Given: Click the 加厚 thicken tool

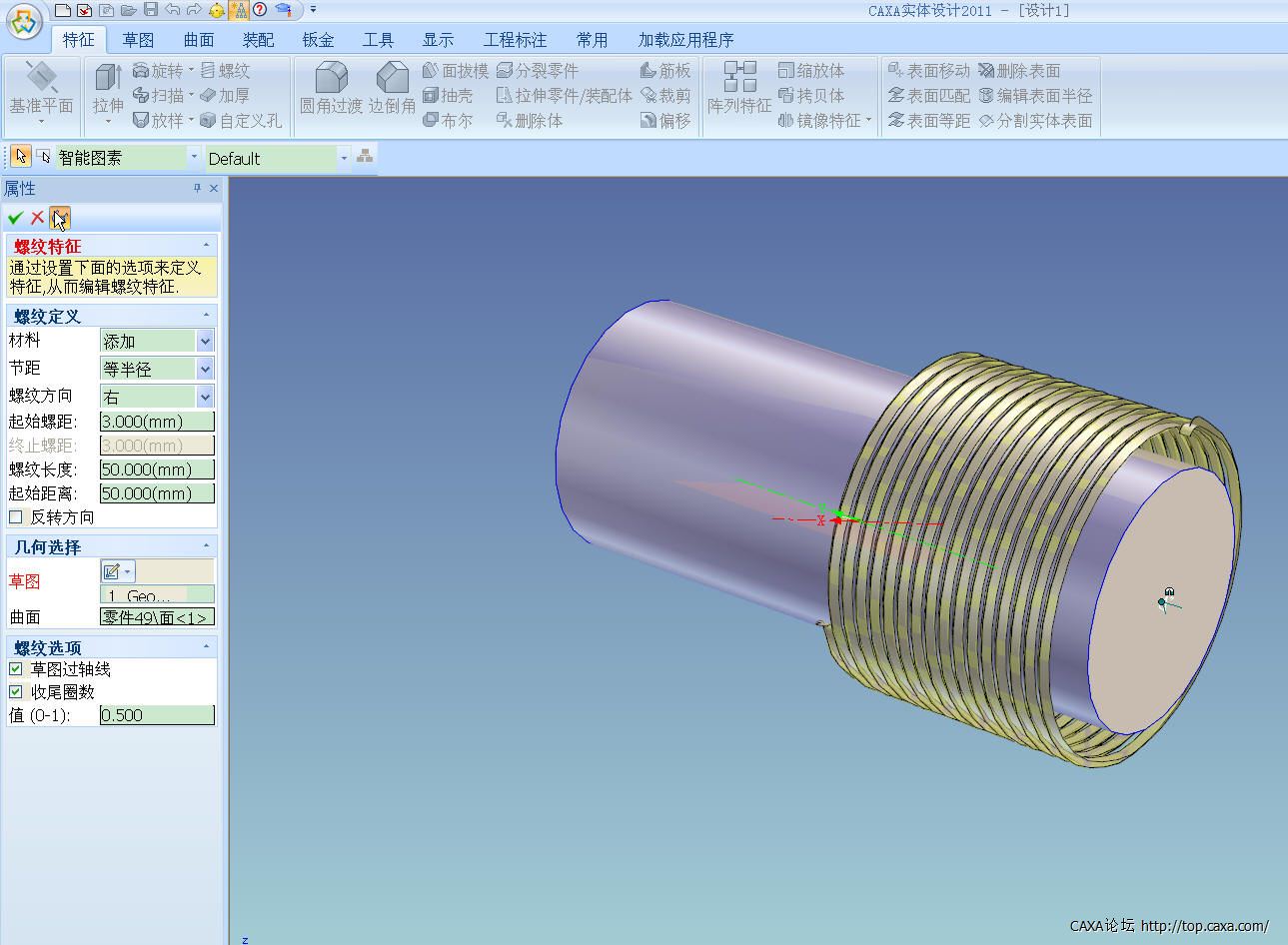Looking at the screenshot, I should point(225,96).
